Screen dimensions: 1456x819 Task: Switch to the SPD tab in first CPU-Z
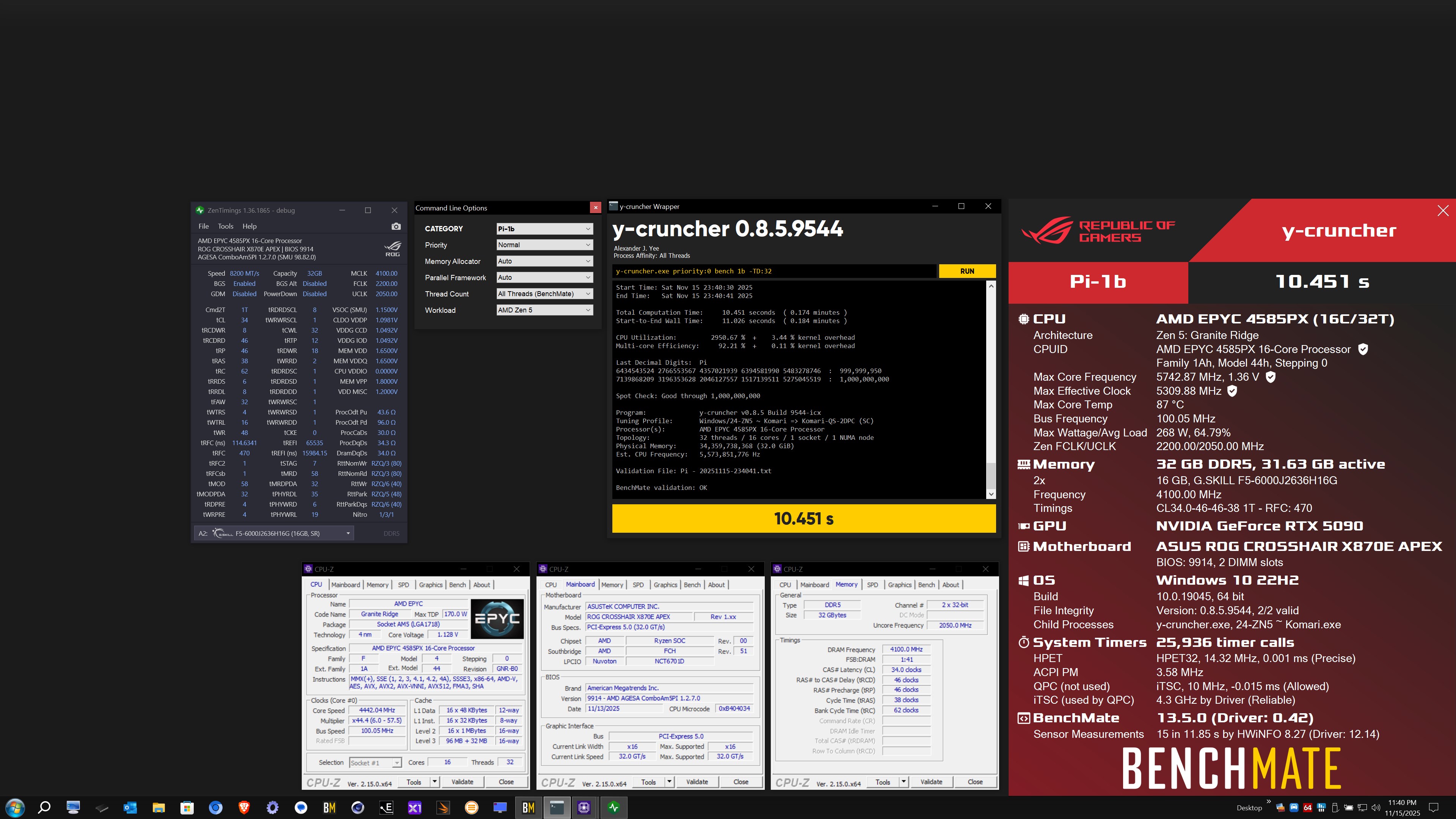(403, 585)
